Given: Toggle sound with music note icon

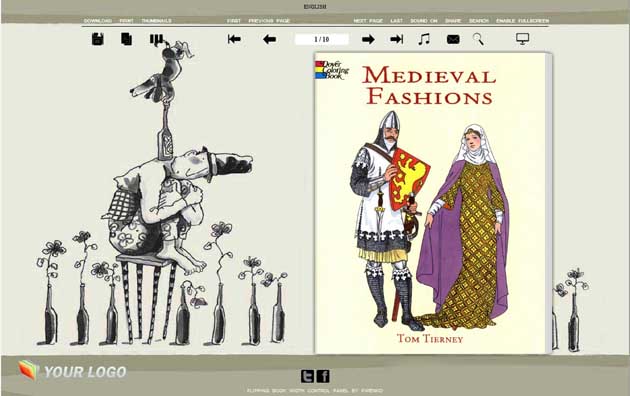Looking at the screenshot, I should pyautogui.click(x=424, y=39).
